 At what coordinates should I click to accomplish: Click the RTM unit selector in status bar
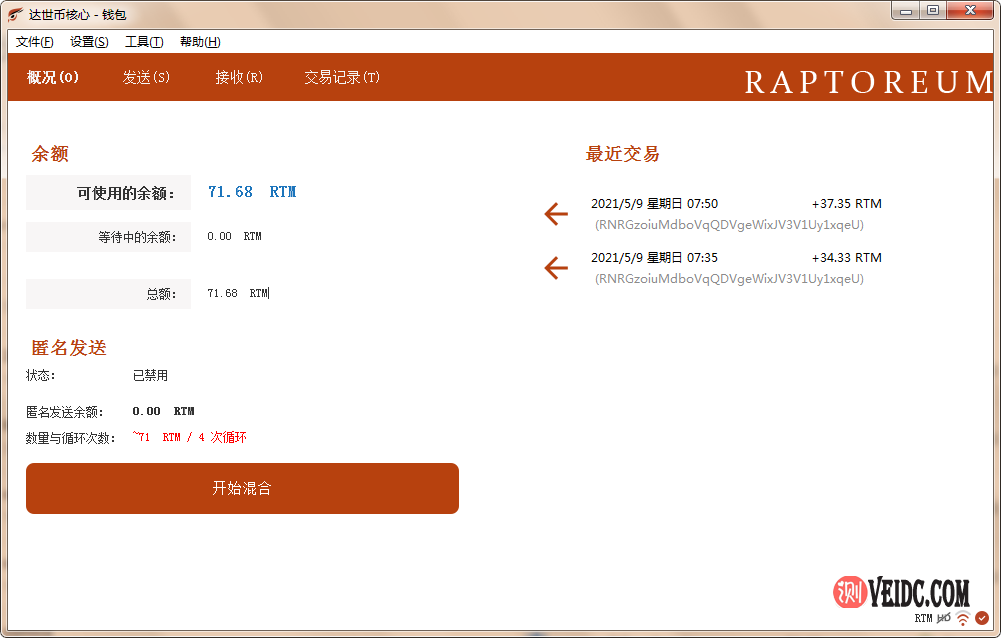[x=923, y=619]
